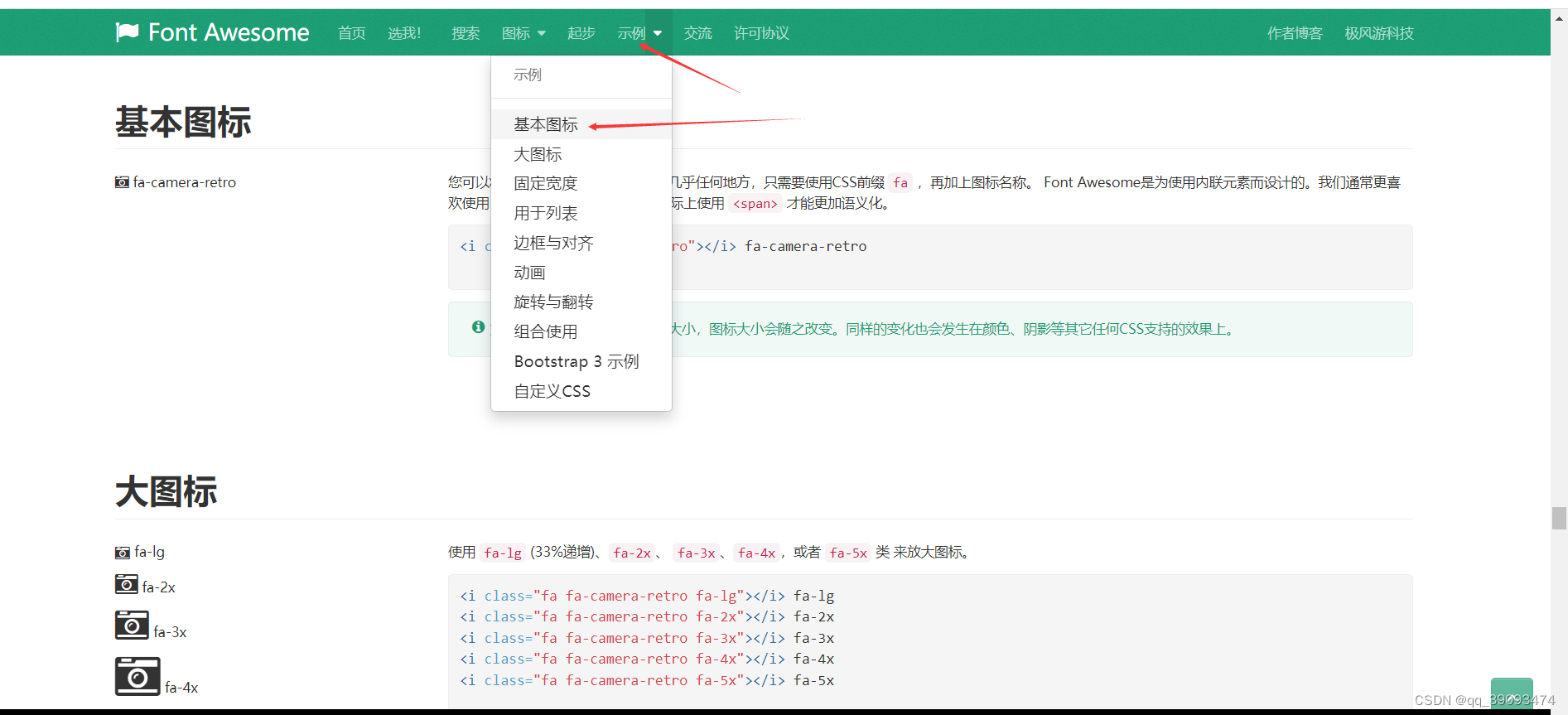Viewport: 1568px width, 715px height.
Task: Select 基本图标 menu entry
Action: pyautogui.click(x=581, y=124)
